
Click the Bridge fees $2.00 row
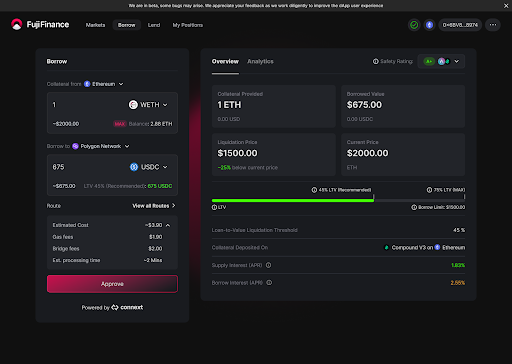[x=107, y=249]
